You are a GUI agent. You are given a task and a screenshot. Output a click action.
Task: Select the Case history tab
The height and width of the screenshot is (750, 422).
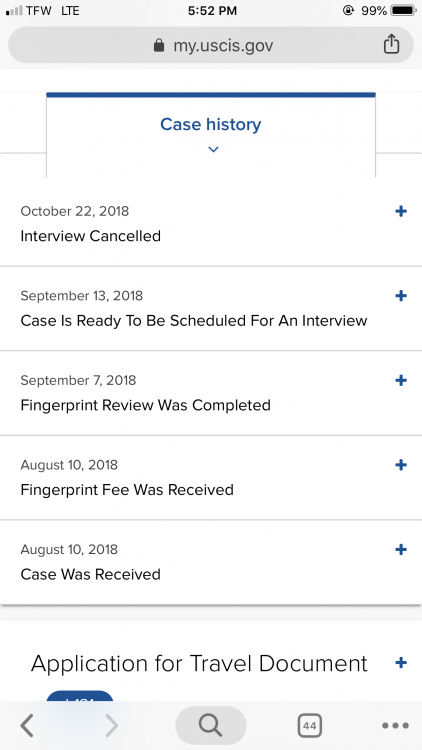point(211,135)
